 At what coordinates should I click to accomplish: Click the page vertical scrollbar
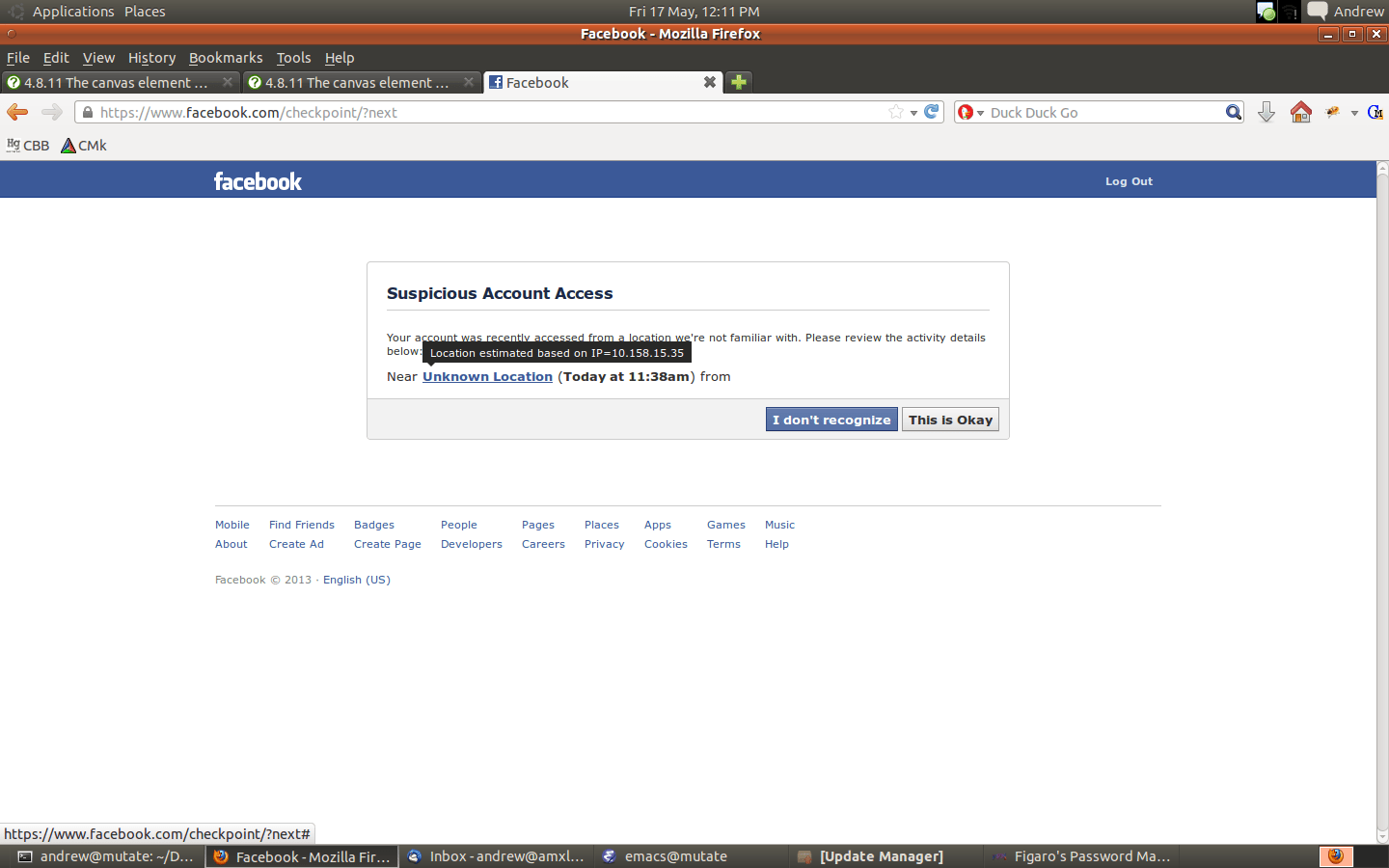(x=1382, y=502)
